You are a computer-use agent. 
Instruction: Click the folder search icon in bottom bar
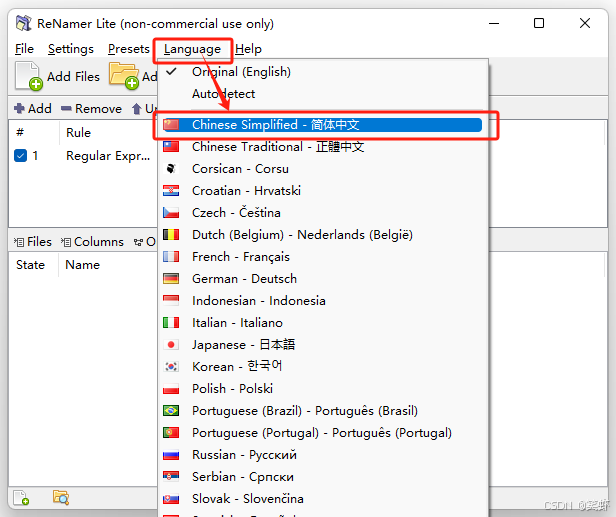61,497
